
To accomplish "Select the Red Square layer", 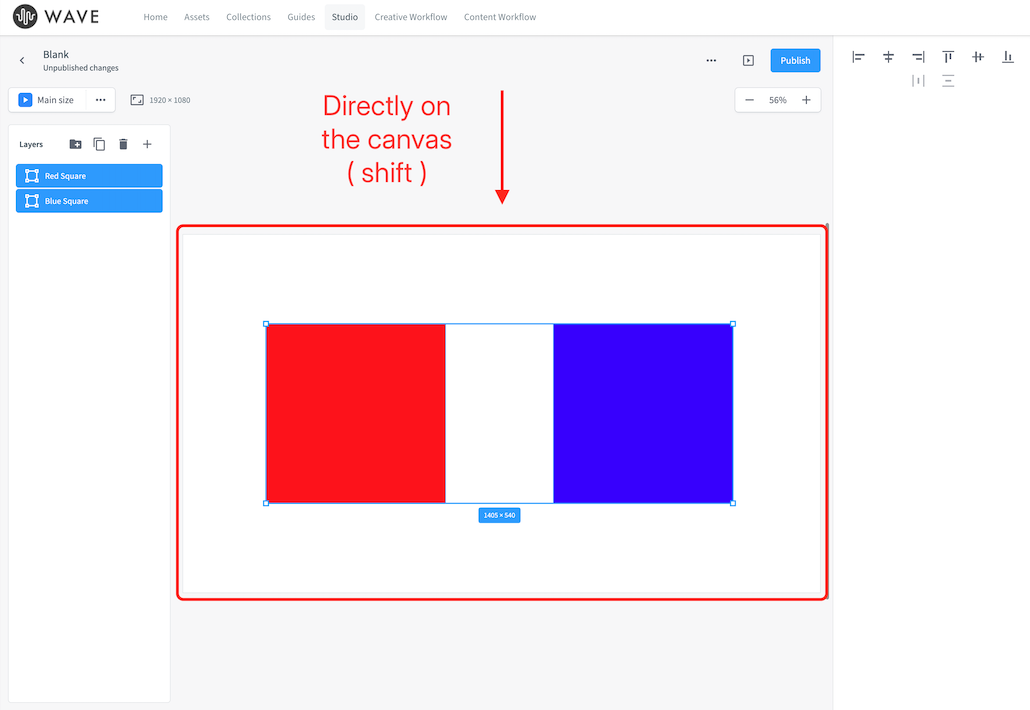I will (89, 175).
